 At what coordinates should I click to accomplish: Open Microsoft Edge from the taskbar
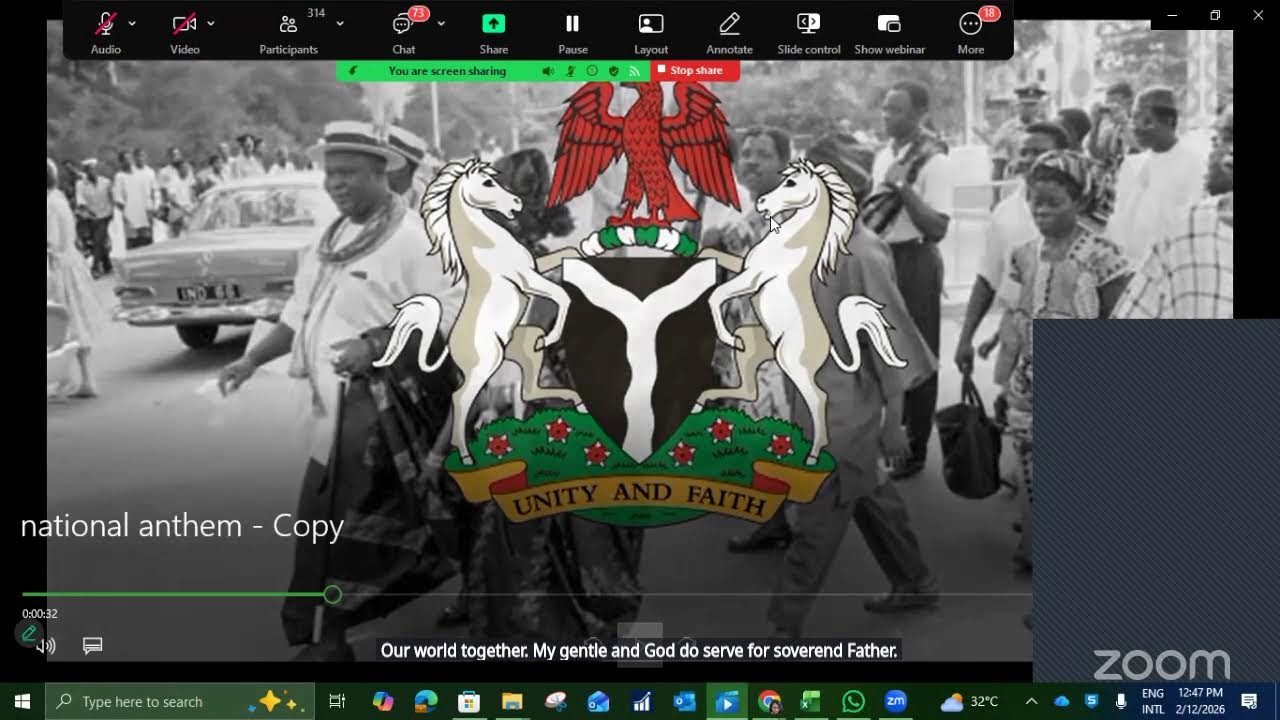(426, 702)
